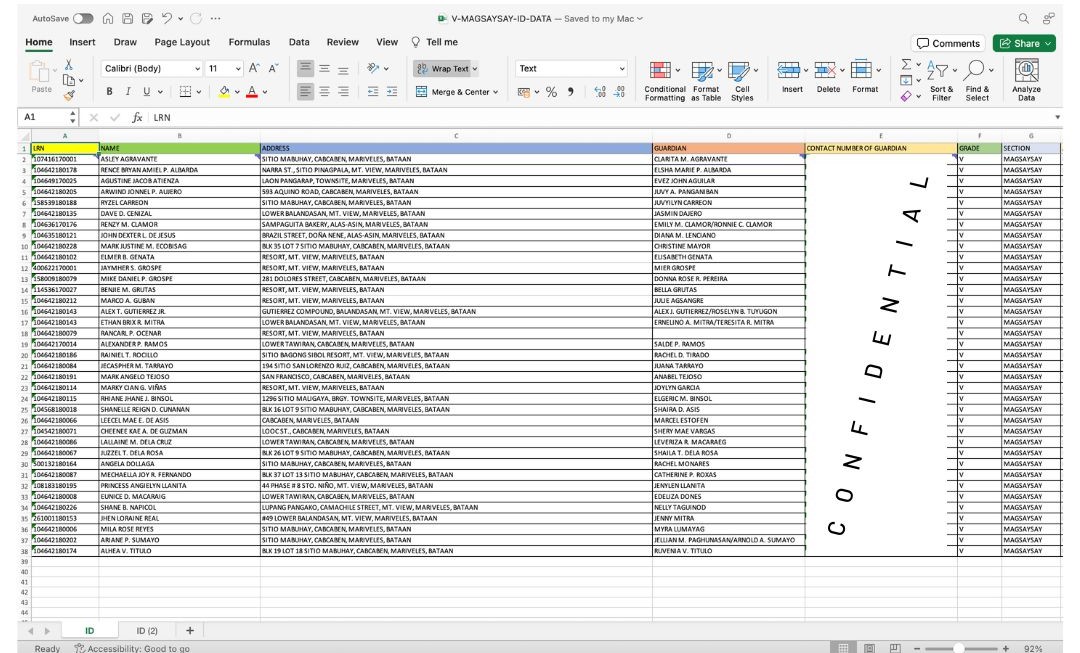
Task: Toggle the align right button
Action: [343, 92]
